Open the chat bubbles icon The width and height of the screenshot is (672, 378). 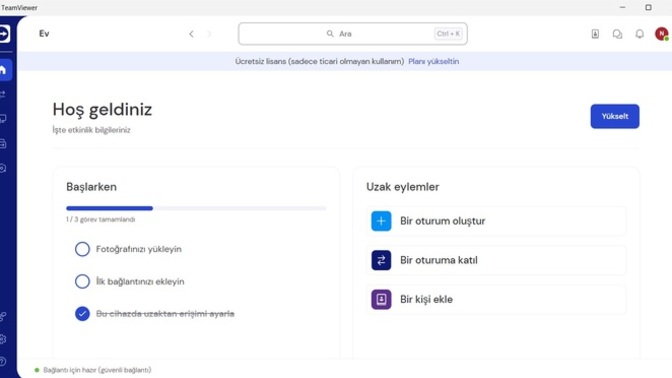(x=617, y=34)
